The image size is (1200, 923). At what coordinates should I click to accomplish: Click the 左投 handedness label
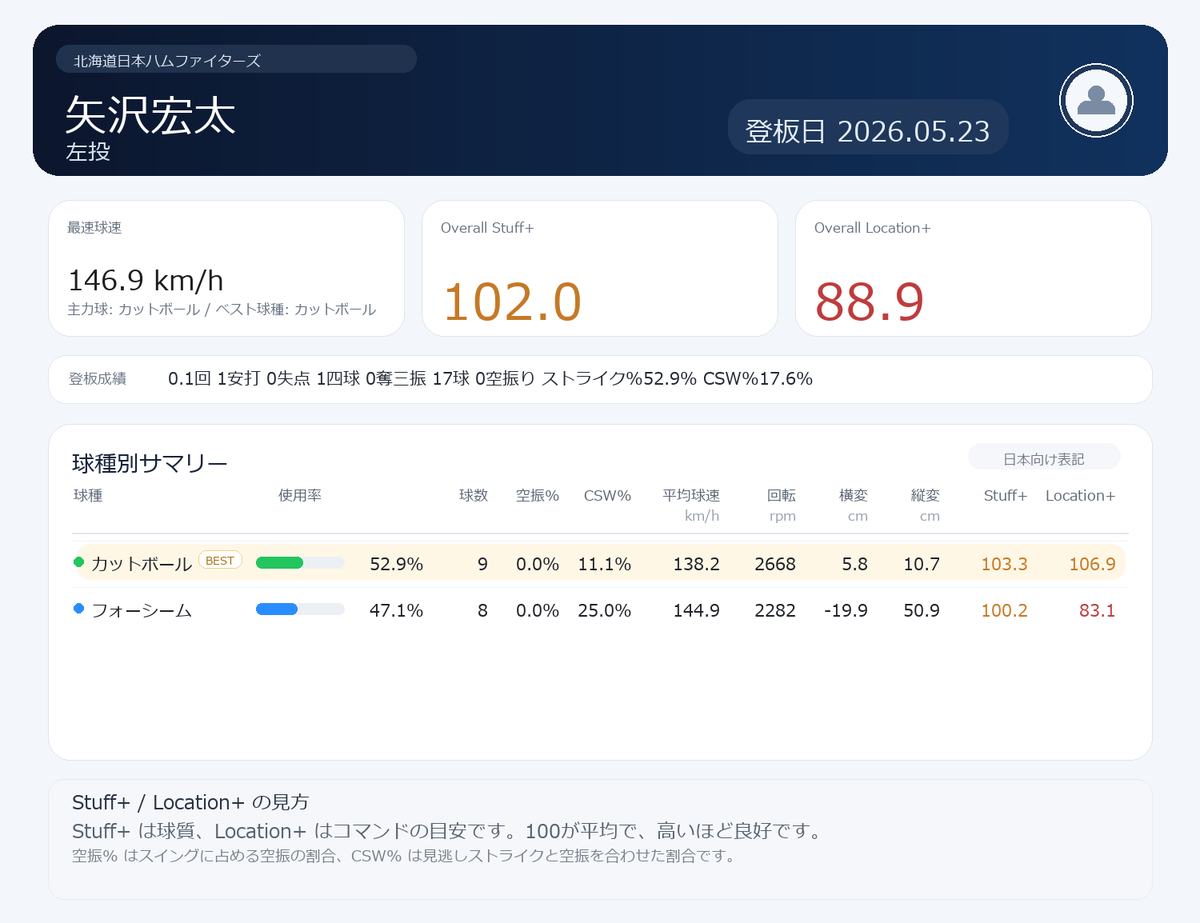(x=88, y=152)
